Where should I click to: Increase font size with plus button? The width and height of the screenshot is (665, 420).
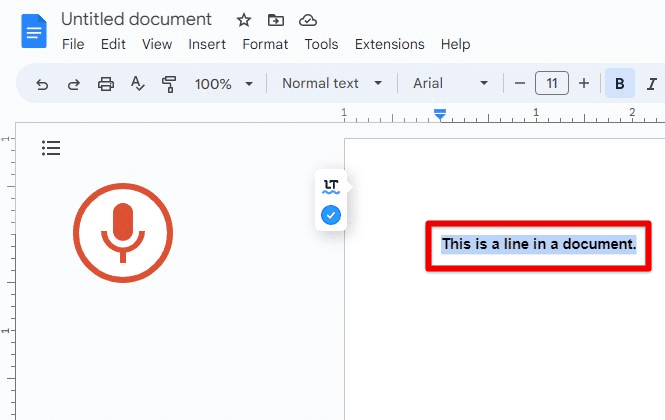pos(584,83)
